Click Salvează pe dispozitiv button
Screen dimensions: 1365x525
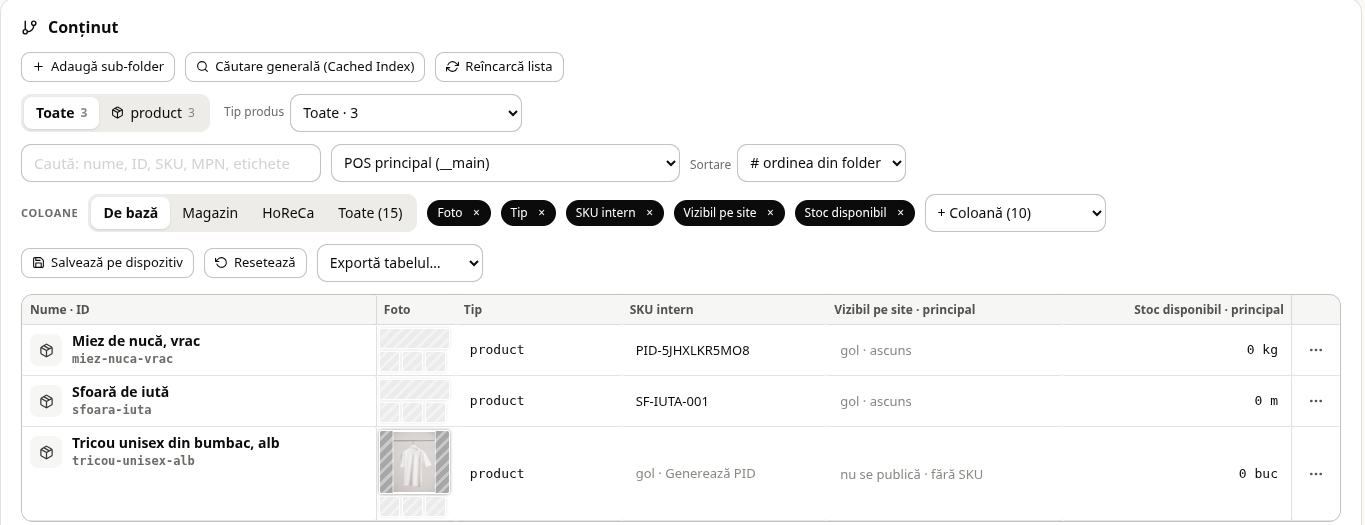(x=107, y=263)
